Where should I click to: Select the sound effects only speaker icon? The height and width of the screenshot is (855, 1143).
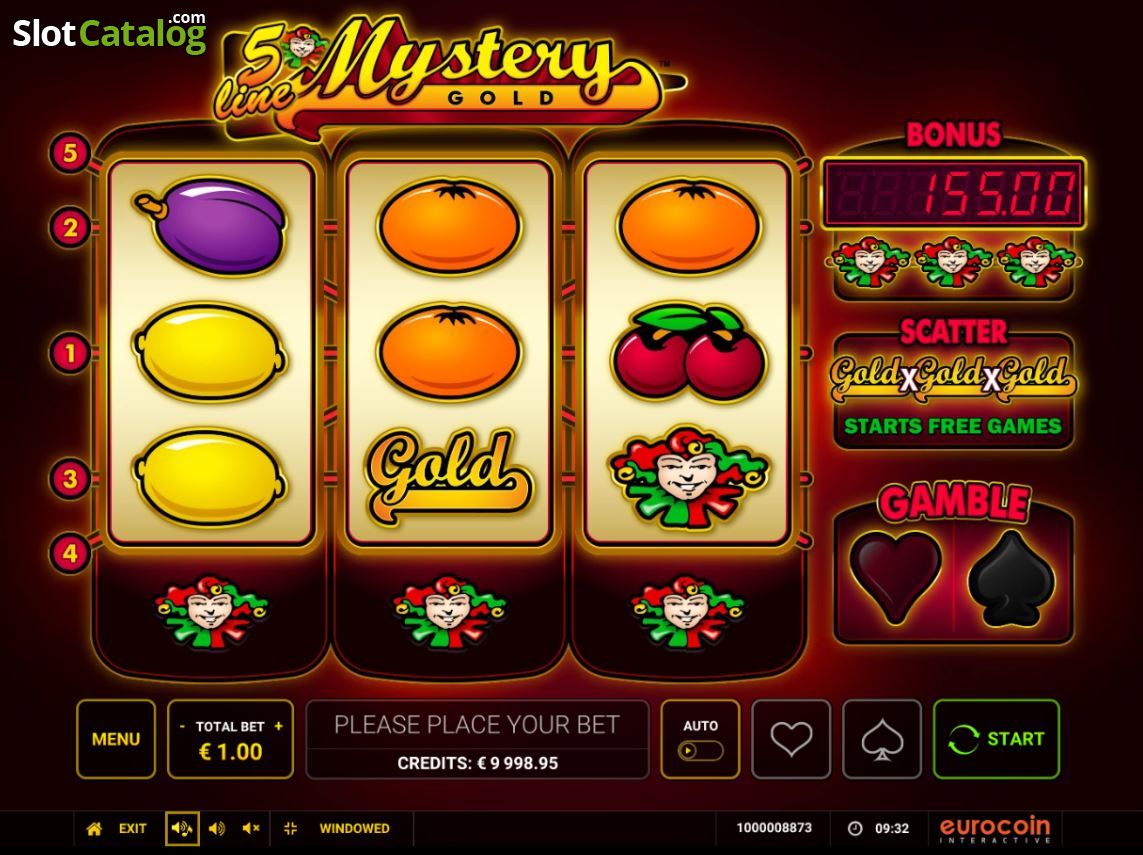(x=216, y=829)
